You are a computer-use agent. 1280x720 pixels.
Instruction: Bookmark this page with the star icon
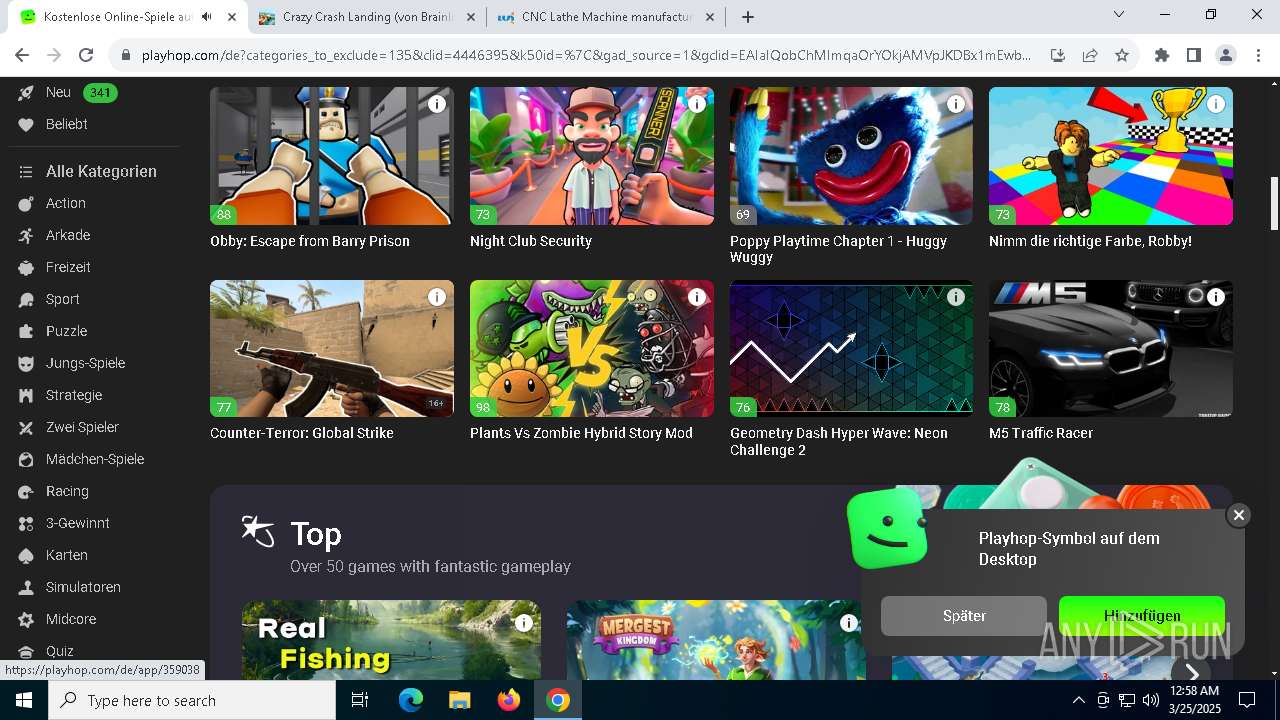[x=1122, y=56]
